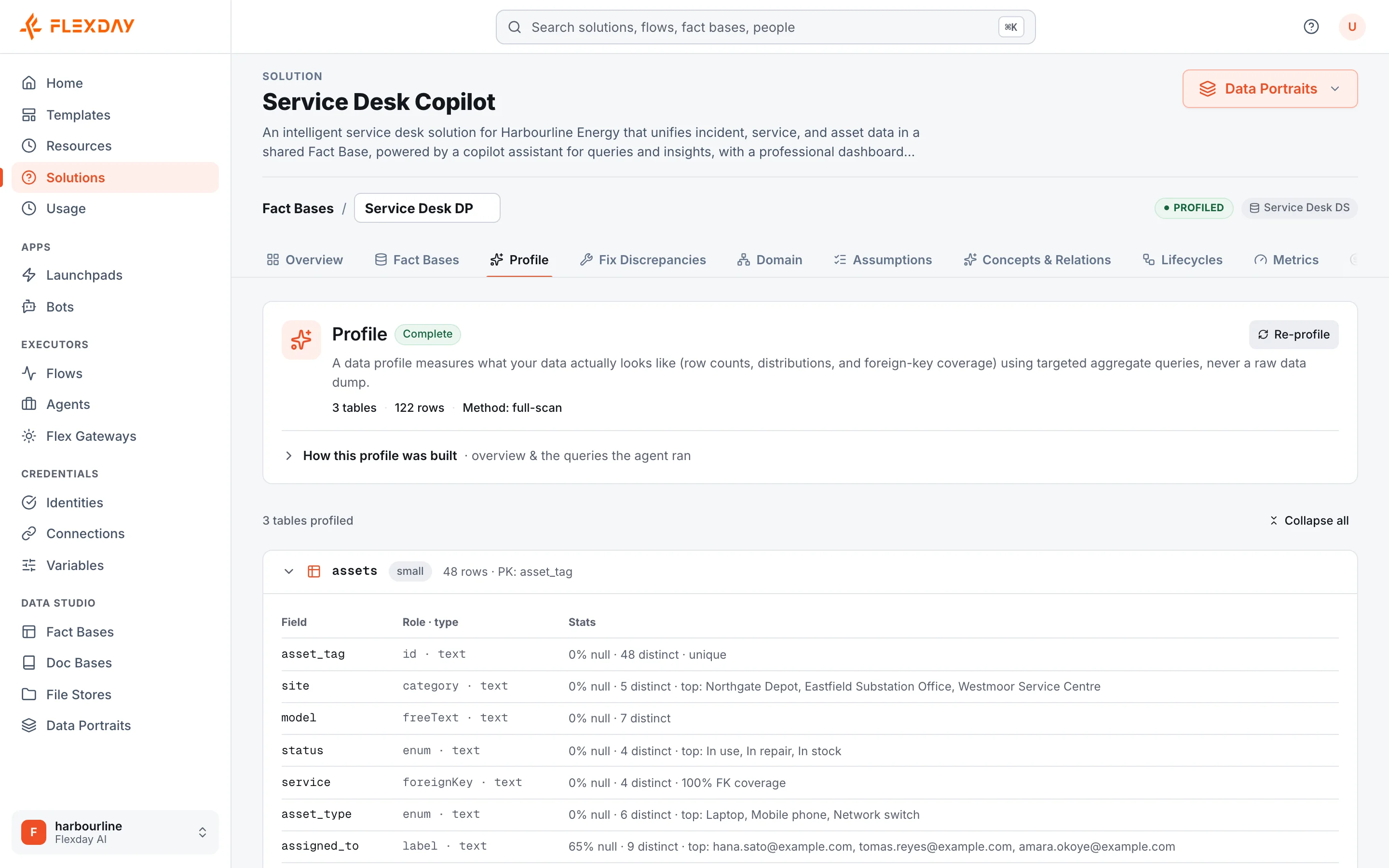Click Collapse all tables
This screenshot has height=868, width=1389.
[1308, 520]
